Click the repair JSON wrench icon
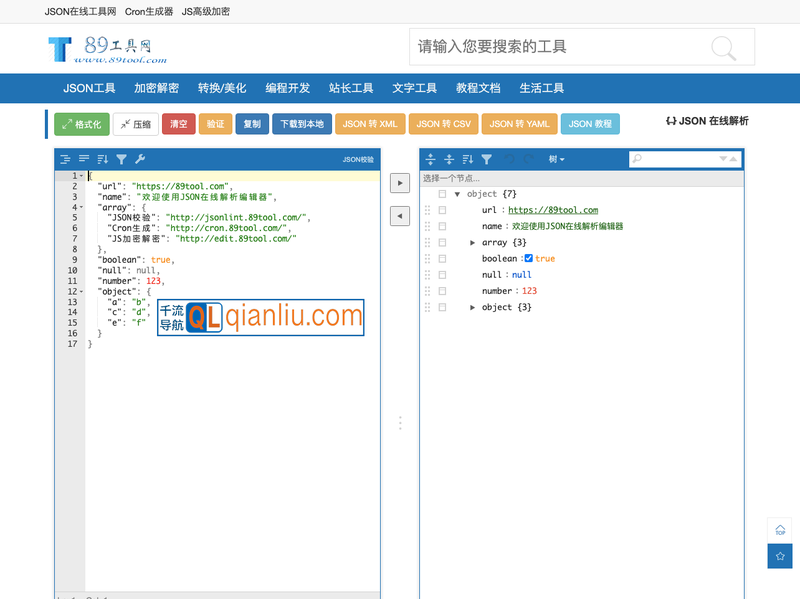Viewport: 800px width, 599px height. point(140,159)
